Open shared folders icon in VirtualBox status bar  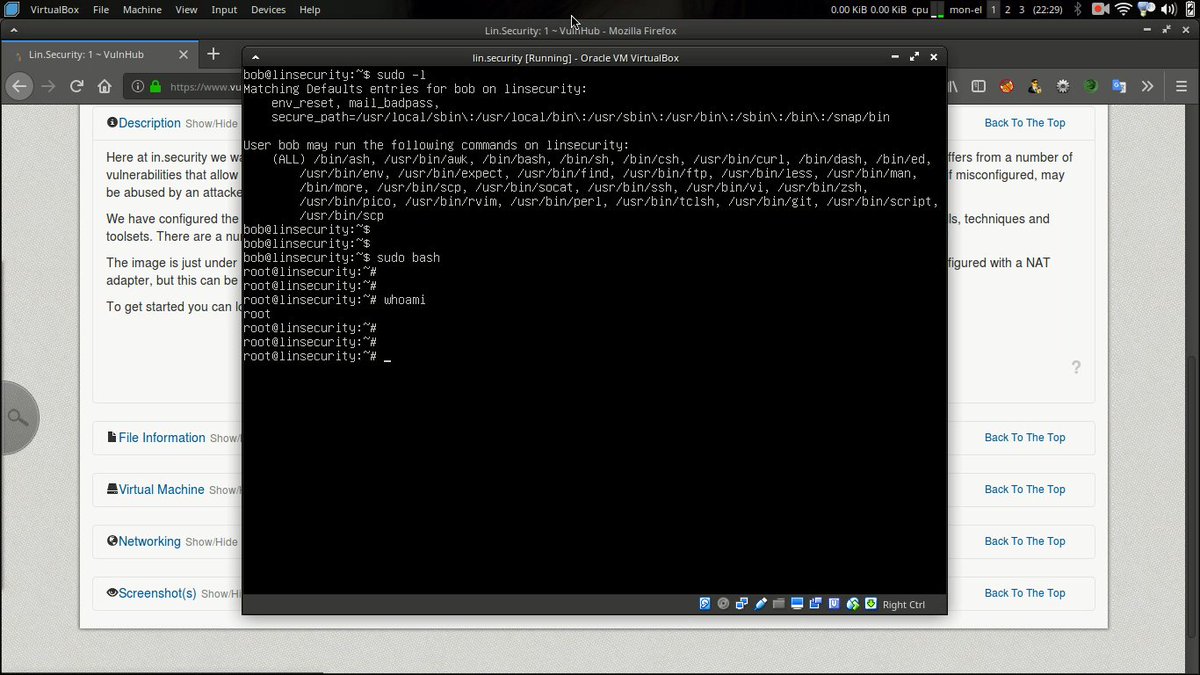point(779,604)
